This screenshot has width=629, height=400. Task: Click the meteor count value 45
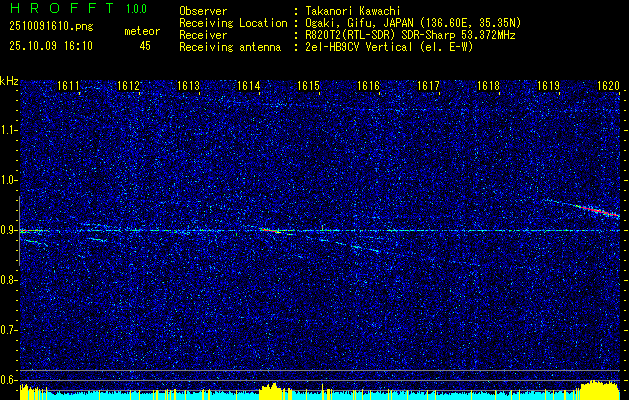pos(145,46)
